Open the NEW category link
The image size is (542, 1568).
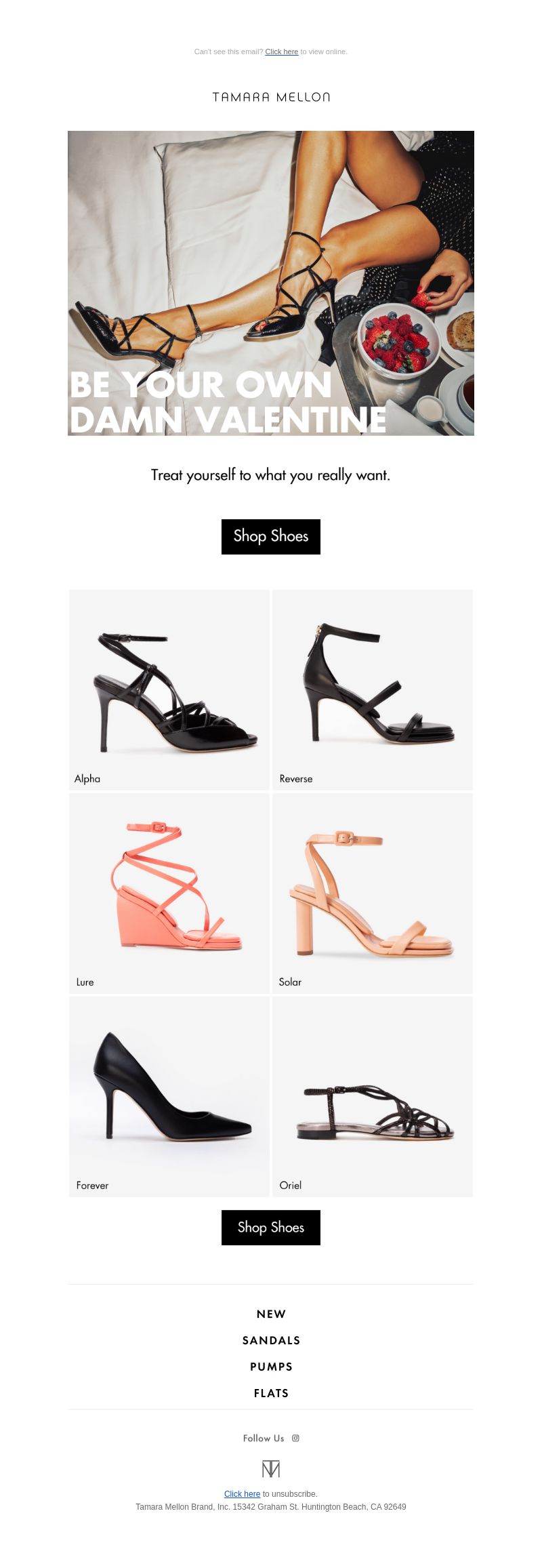tap(271, 1314)
